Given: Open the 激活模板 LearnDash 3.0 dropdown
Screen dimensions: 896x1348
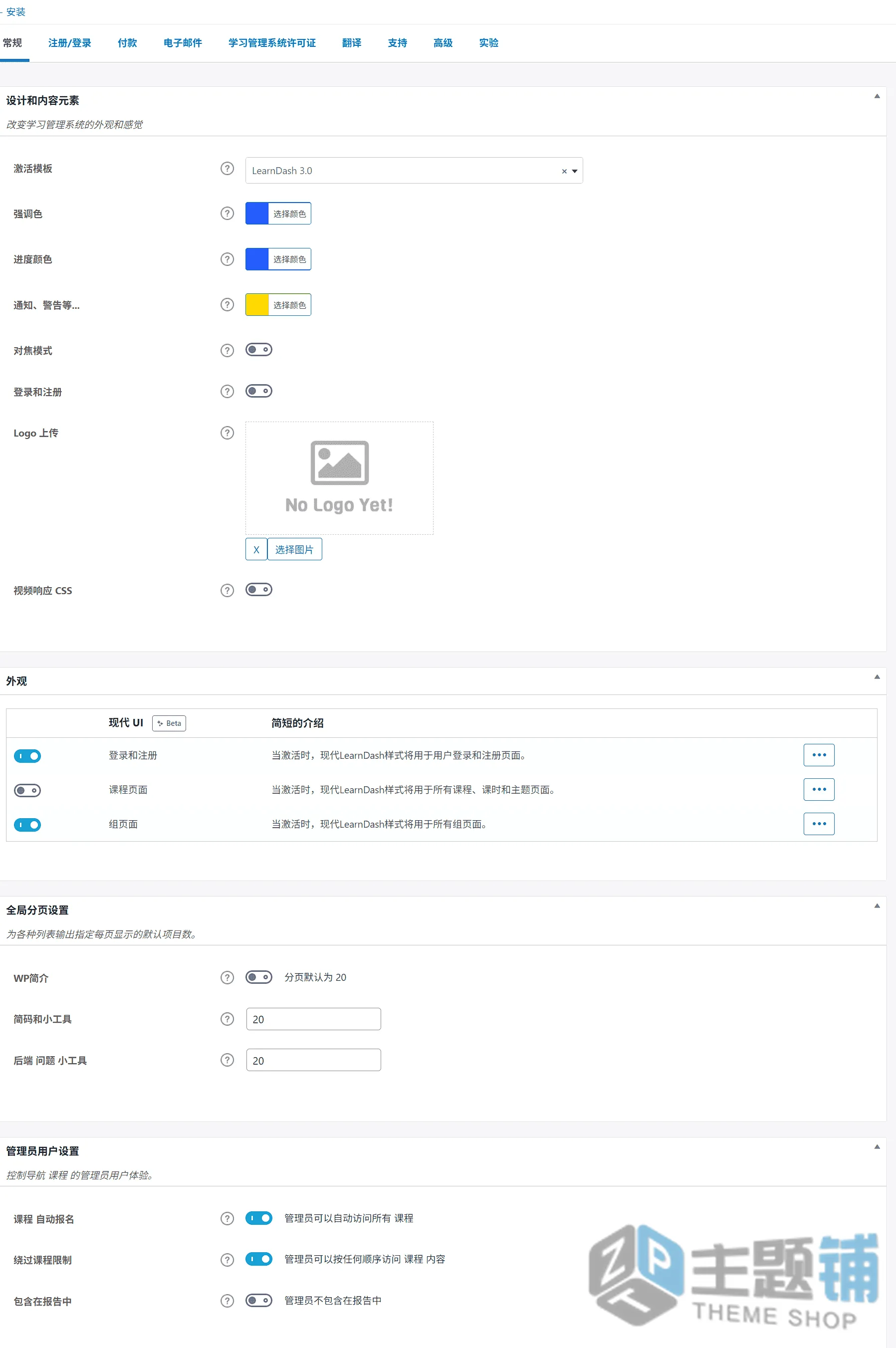Looking at the screenshot, I should 414,170.
